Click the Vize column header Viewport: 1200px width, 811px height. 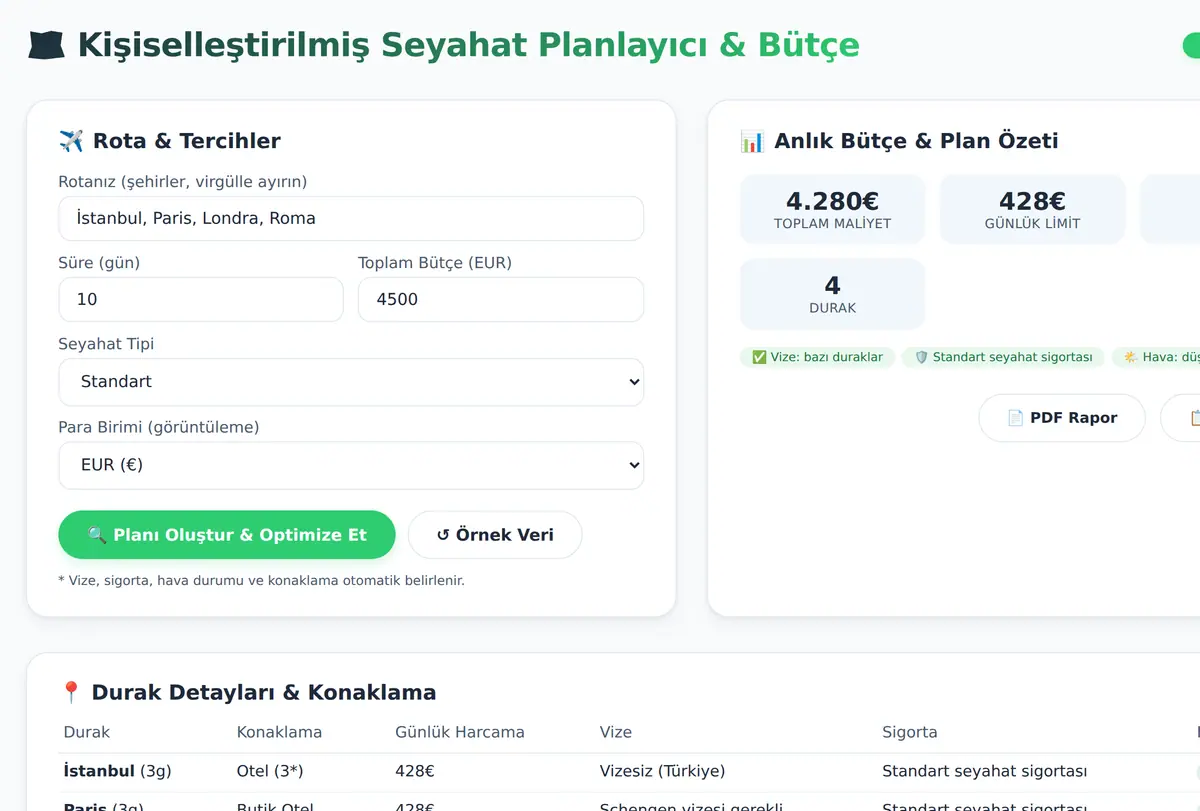click(616, 732)
